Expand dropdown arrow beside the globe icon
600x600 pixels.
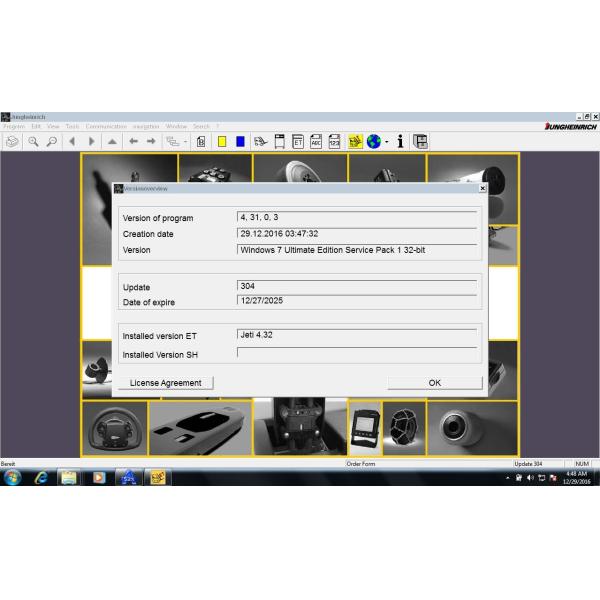click(386, 142)
